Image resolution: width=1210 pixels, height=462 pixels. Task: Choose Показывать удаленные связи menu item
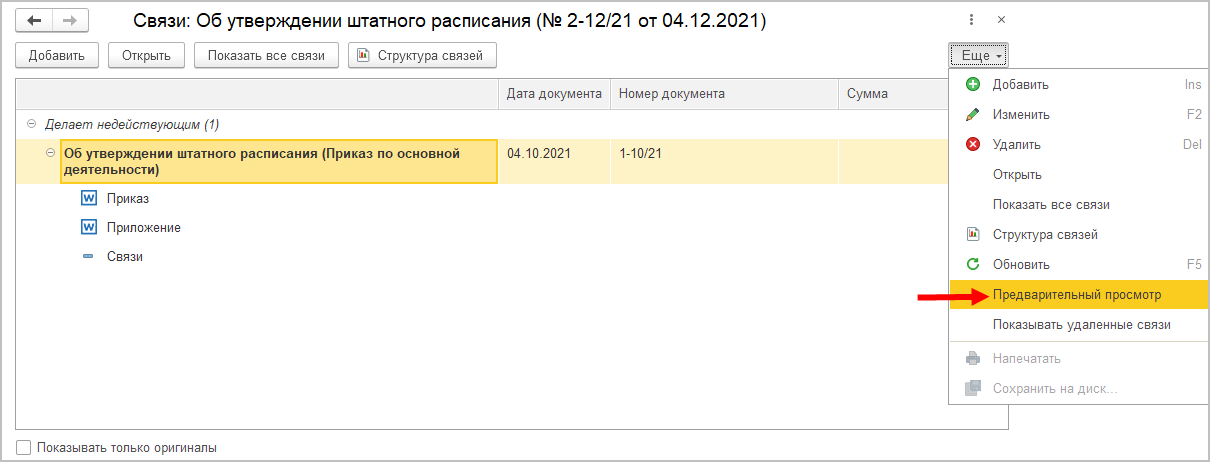click(x=1081, y=325)
